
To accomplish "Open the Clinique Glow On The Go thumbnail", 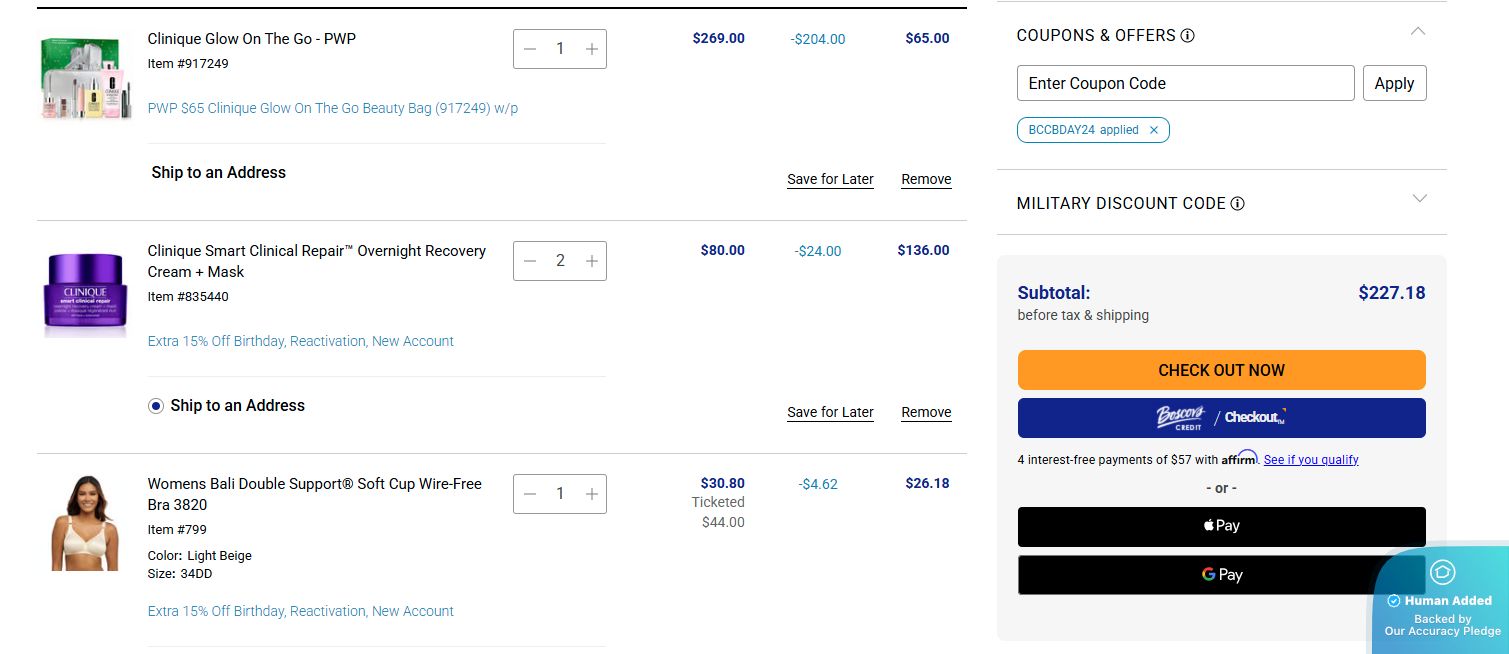I will point(85,79).
